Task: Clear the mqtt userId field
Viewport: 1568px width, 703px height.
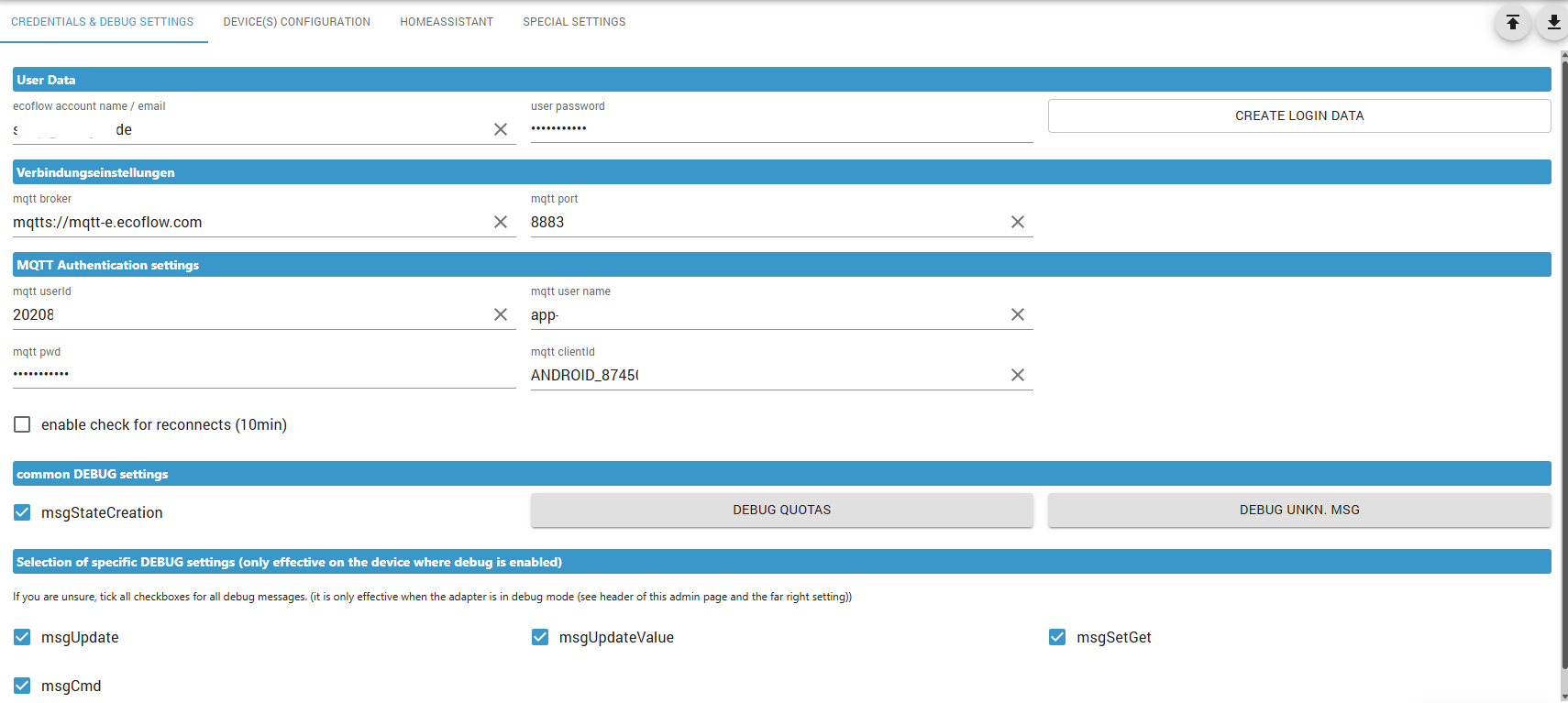Action: tap(501, 314)
